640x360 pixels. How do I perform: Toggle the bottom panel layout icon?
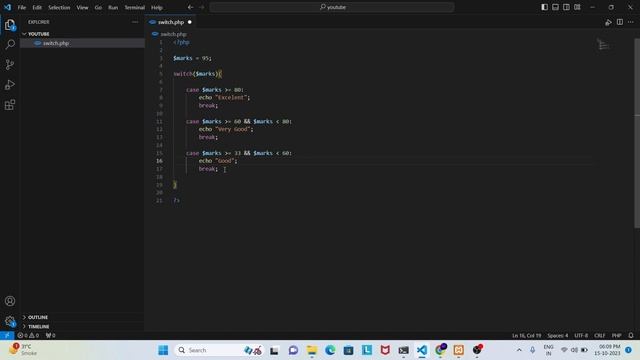tap(556, 7)
